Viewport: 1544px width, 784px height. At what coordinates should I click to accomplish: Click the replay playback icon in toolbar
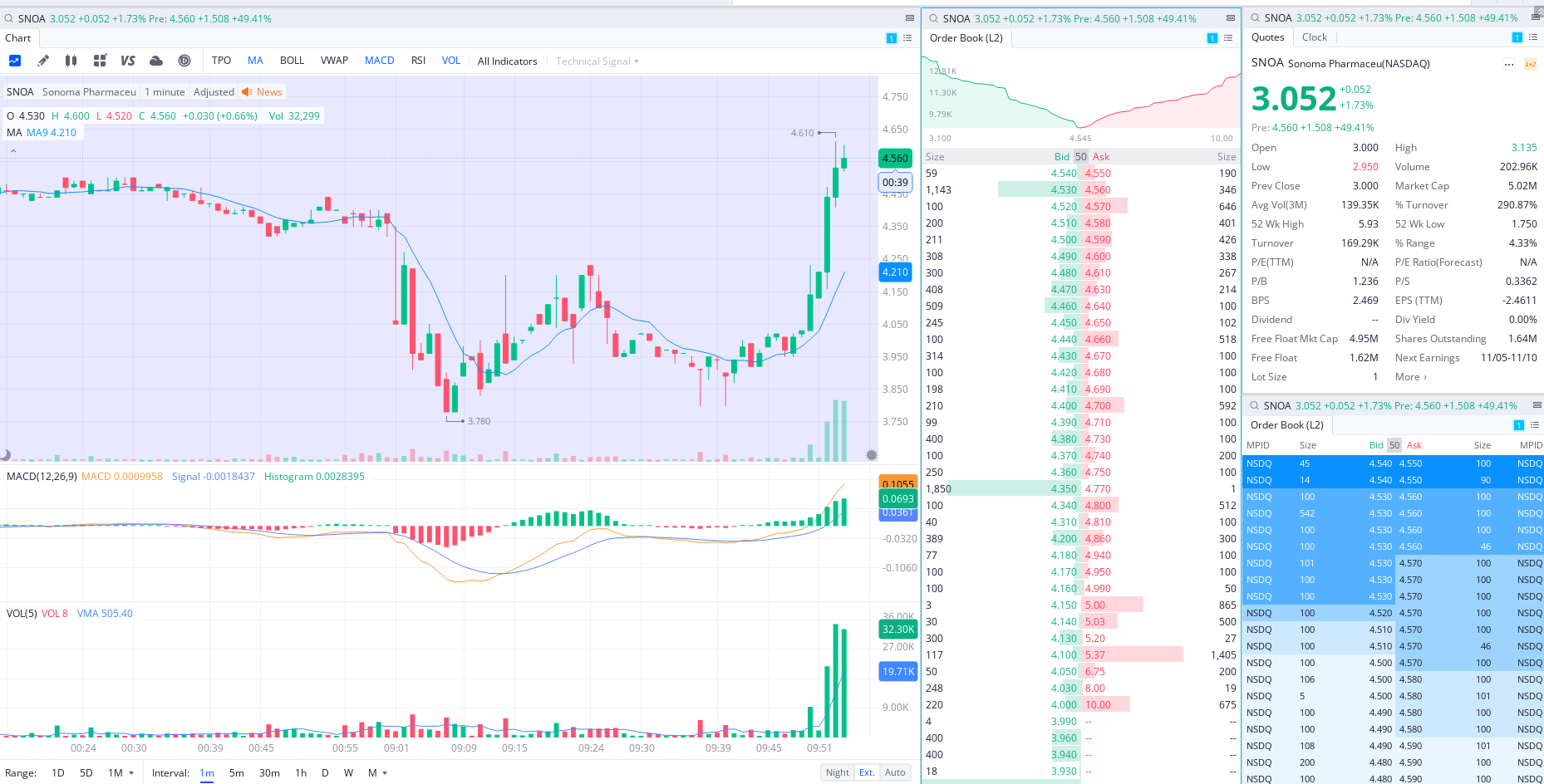click(x=184, y=61)
